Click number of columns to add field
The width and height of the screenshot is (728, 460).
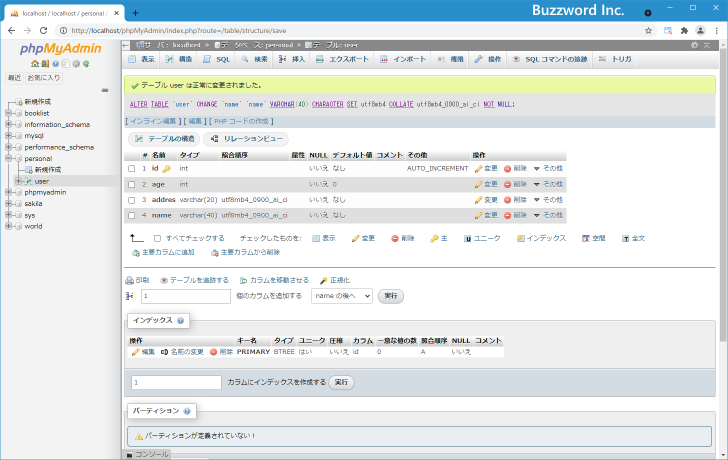pyautogui.click(x=186, y=296)
